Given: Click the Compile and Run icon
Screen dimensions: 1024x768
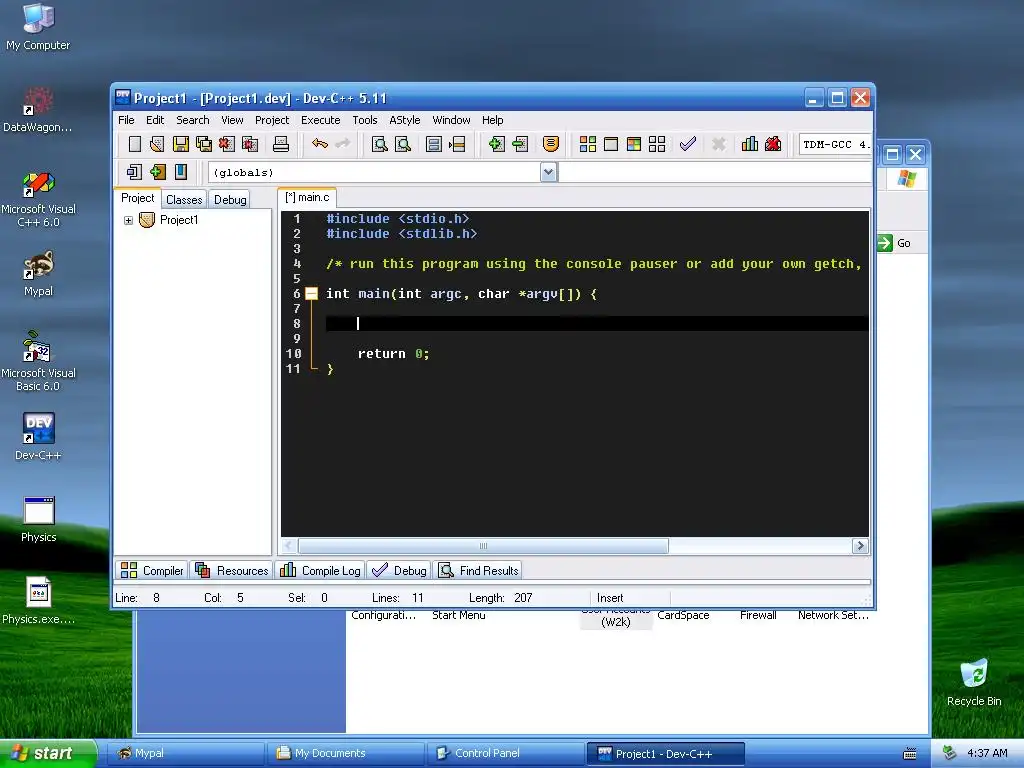Looking at the screenshot, I should [633, 144].
